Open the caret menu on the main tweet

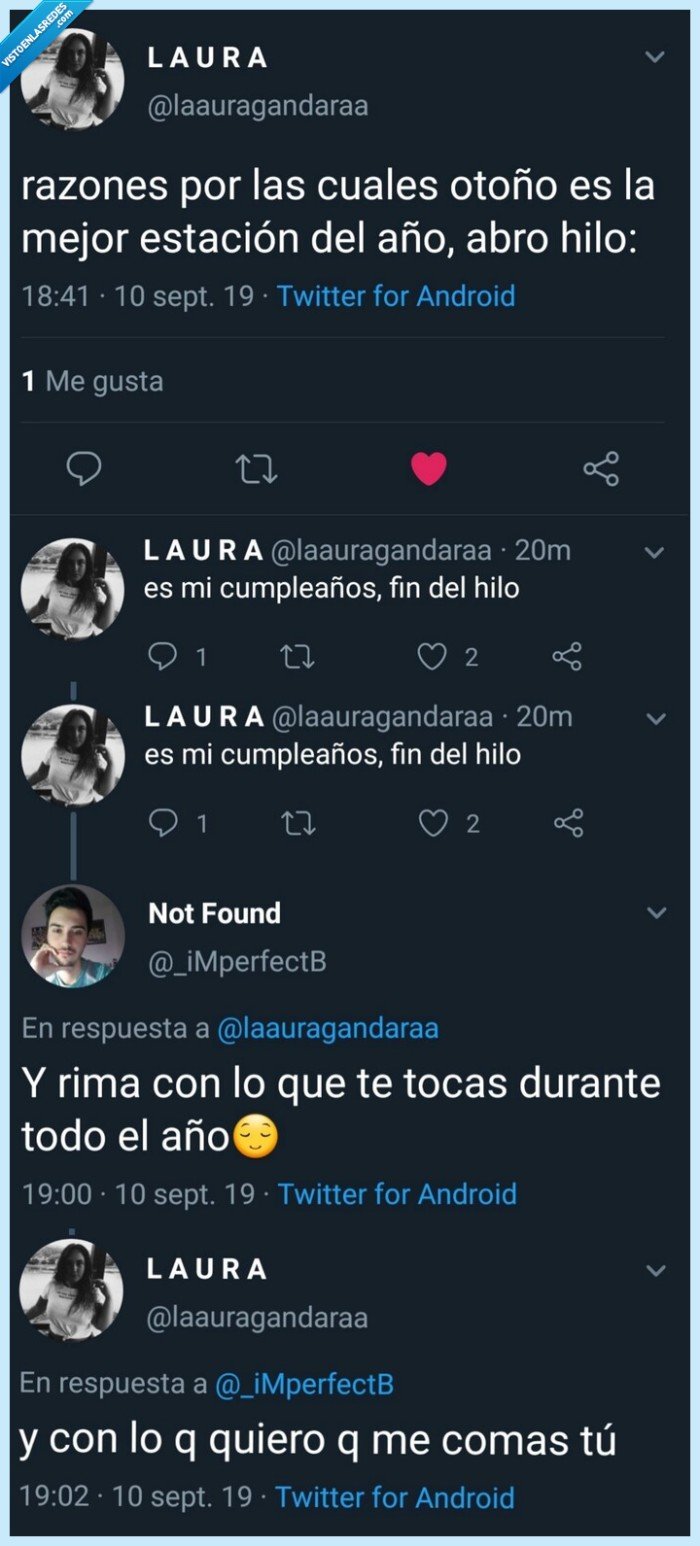[x=657, y=55]
